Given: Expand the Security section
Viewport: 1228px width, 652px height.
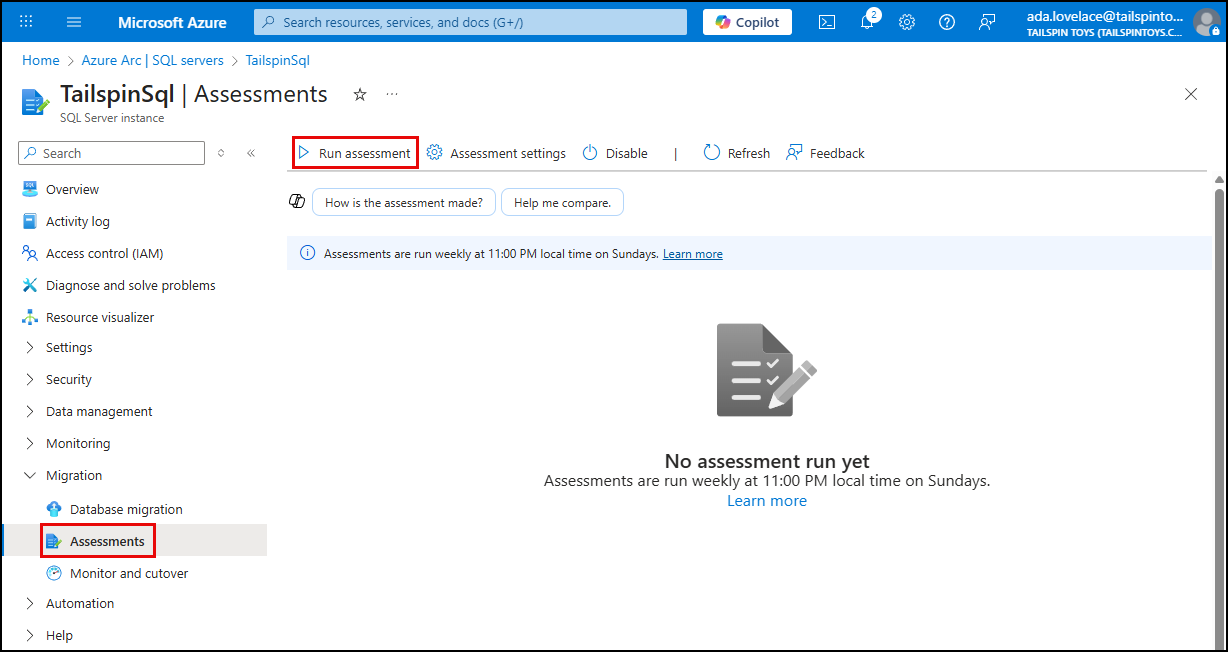Looking at the screenshot, I should pos(70,379).
